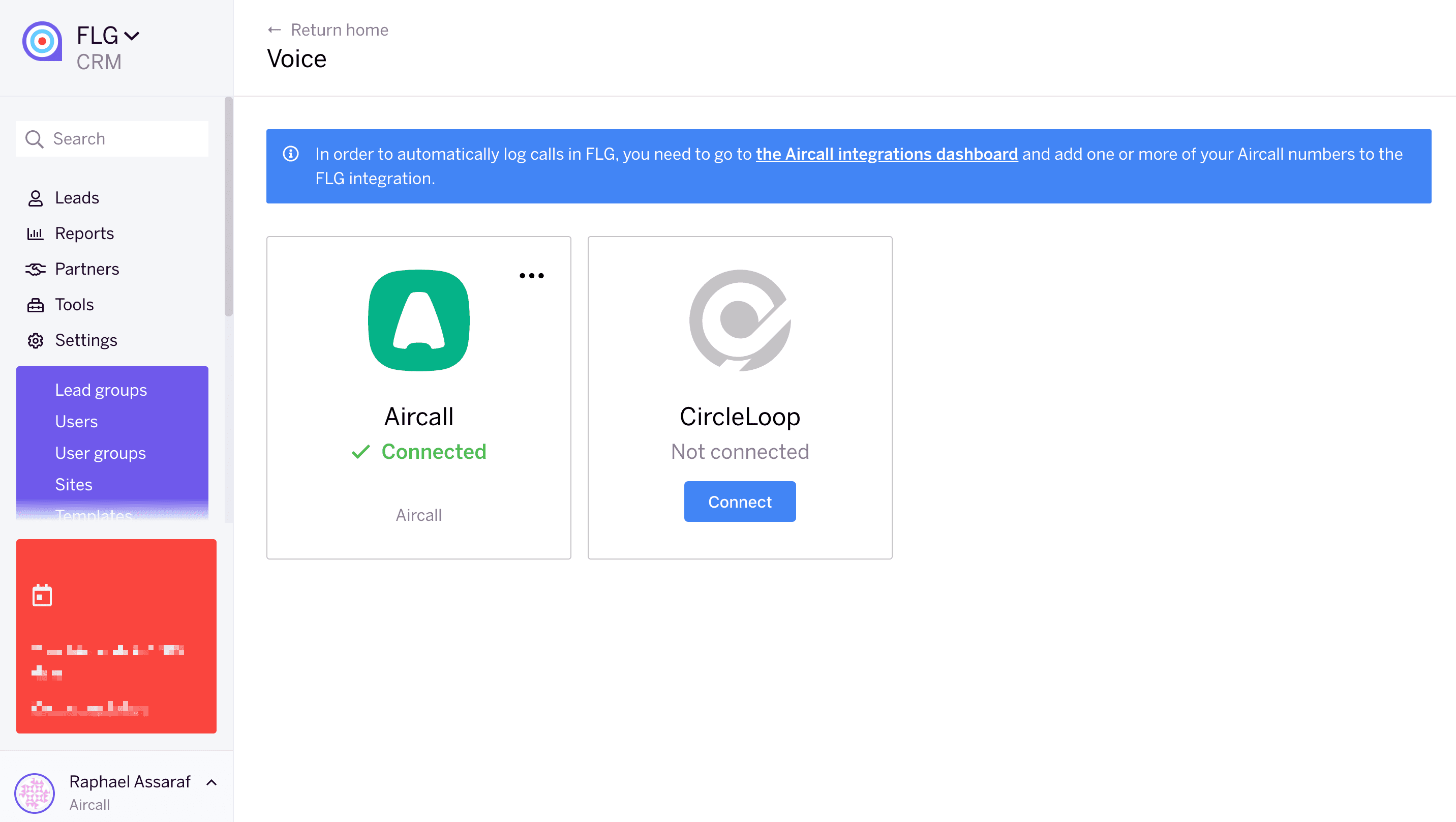The height and width of the screenshot is (822, 1456).
Task: Click the grey CircleLoop logo
Action: [739, 320]
